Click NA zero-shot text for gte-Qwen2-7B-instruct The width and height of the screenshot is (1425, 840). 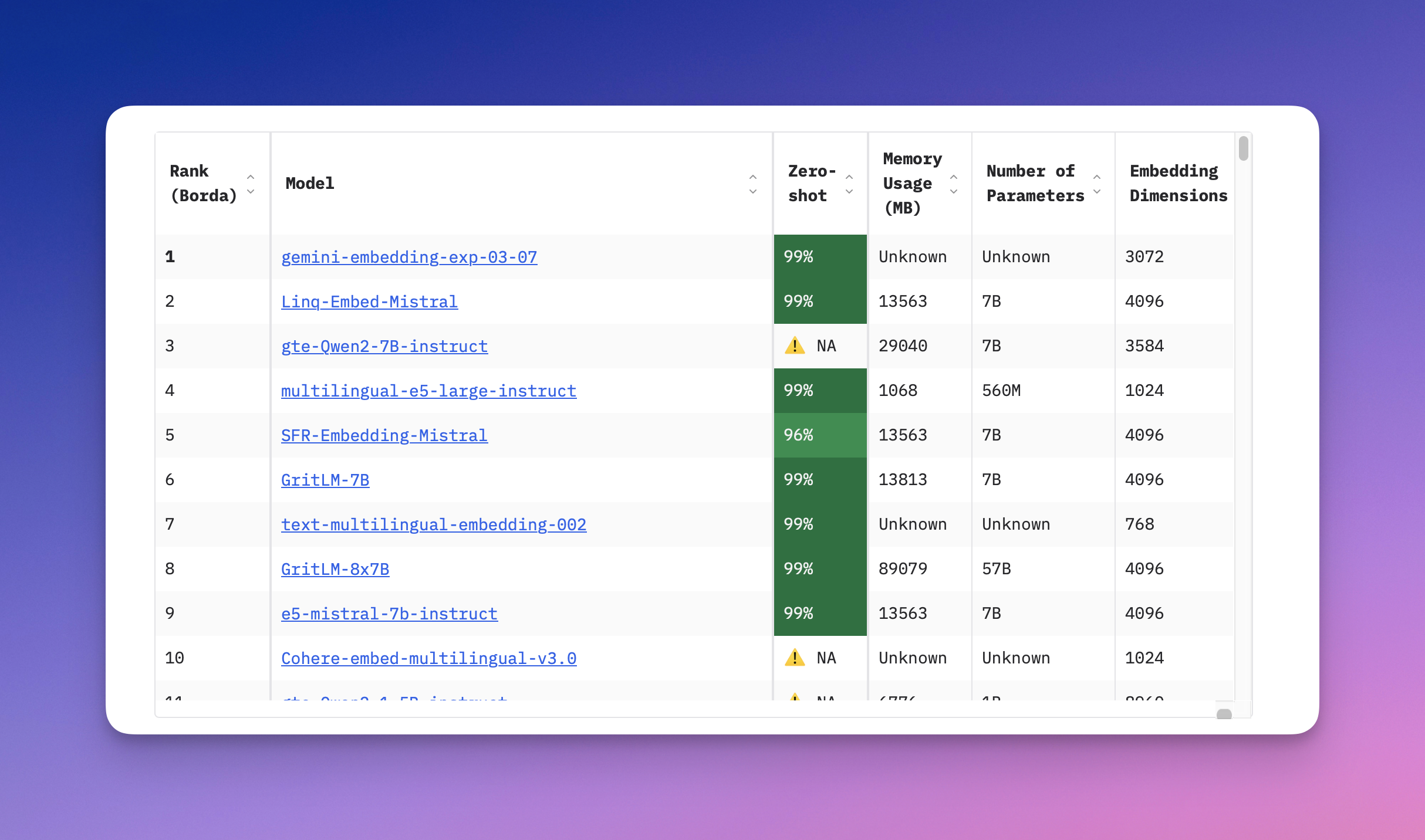tap(826, 346)
